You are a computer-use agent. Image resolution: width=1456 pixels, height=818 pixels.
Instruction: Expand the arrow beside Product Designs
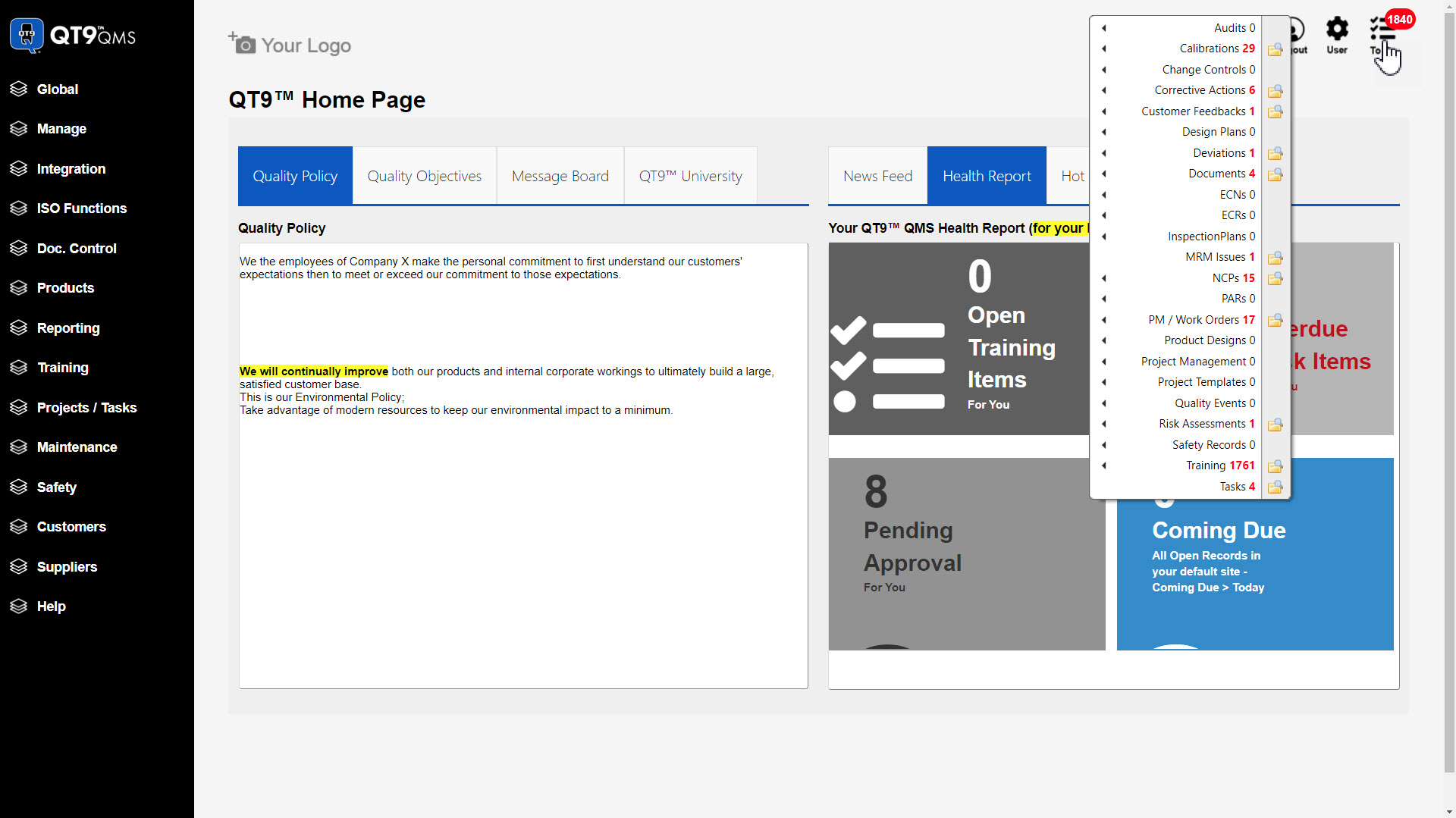[1104, 340]
